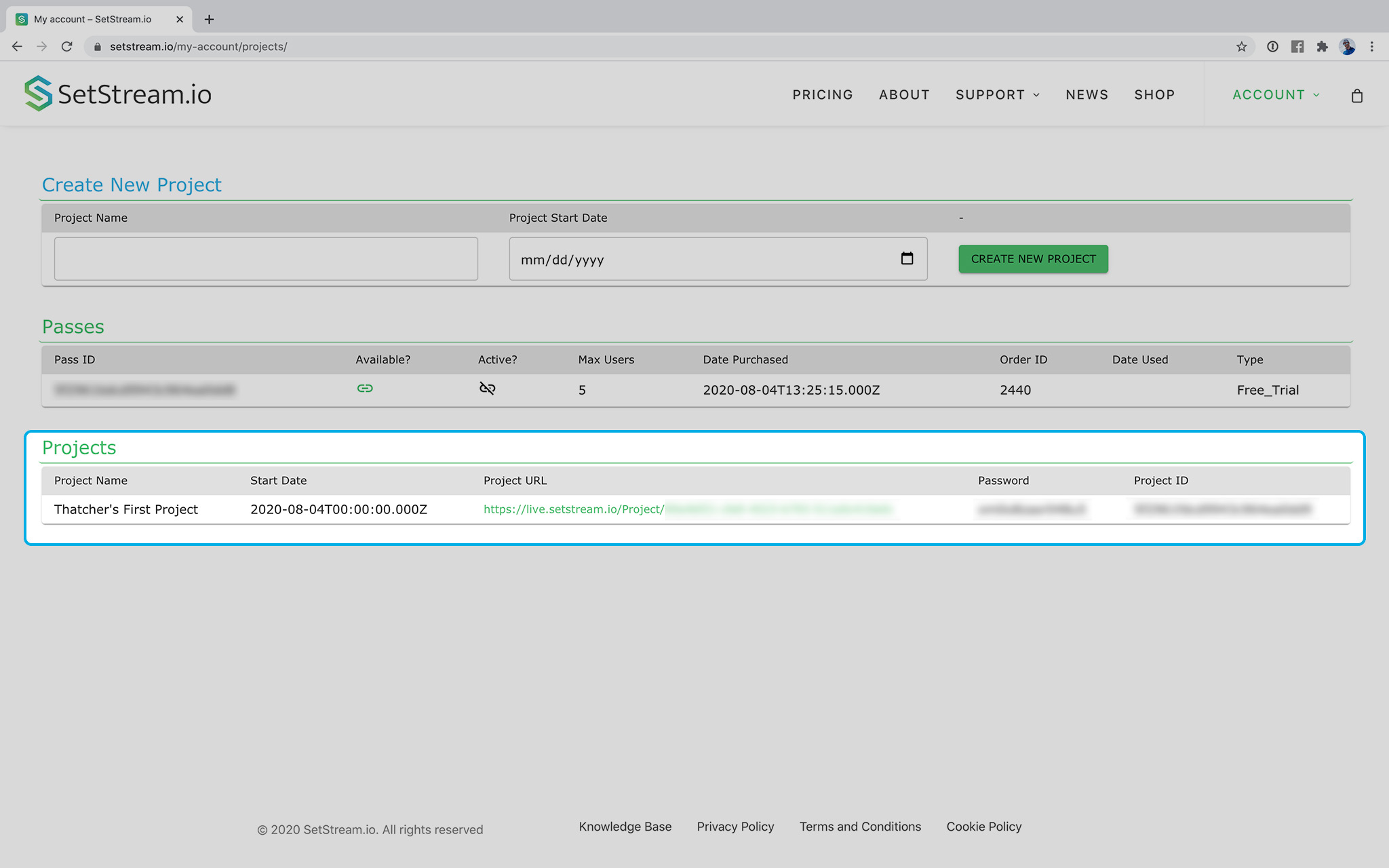Navigate to News

pos(1087,95)
